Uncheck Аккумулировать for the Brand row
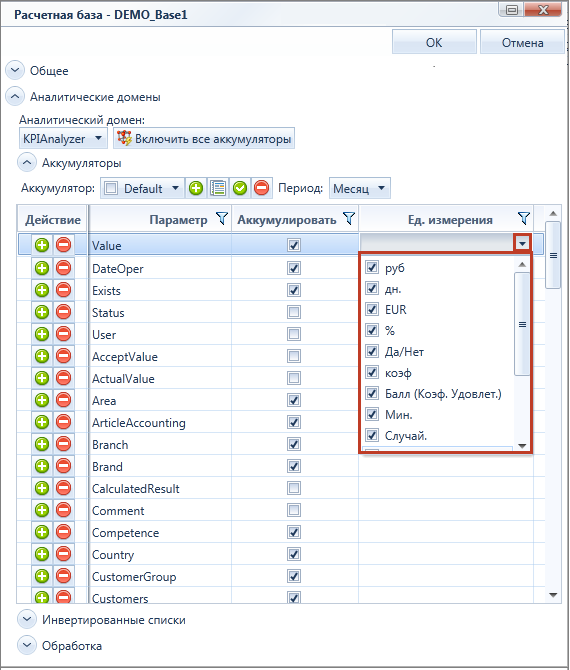570x670 pixels. (294, 466)
